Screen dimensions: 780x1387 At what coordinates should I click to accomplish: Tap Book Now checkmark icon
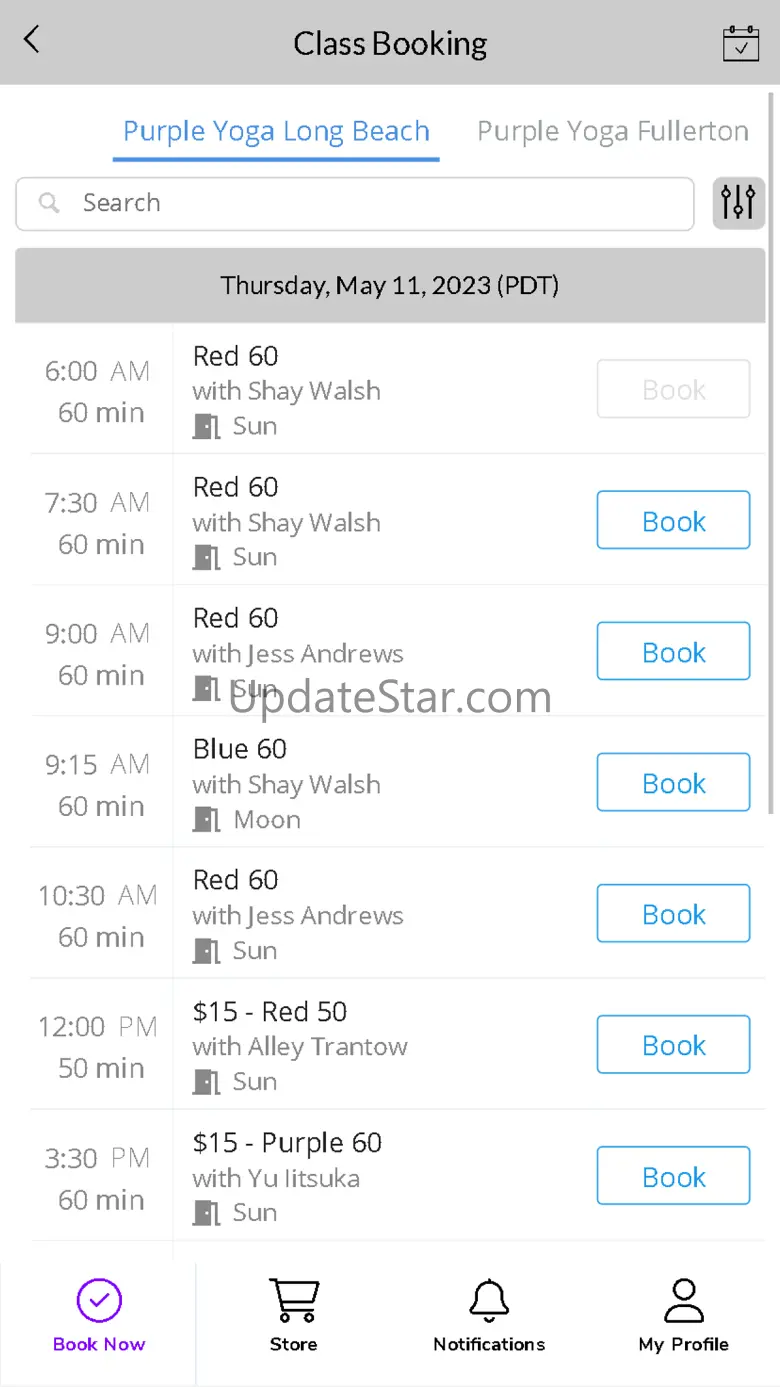click(x=99, y=1301)
